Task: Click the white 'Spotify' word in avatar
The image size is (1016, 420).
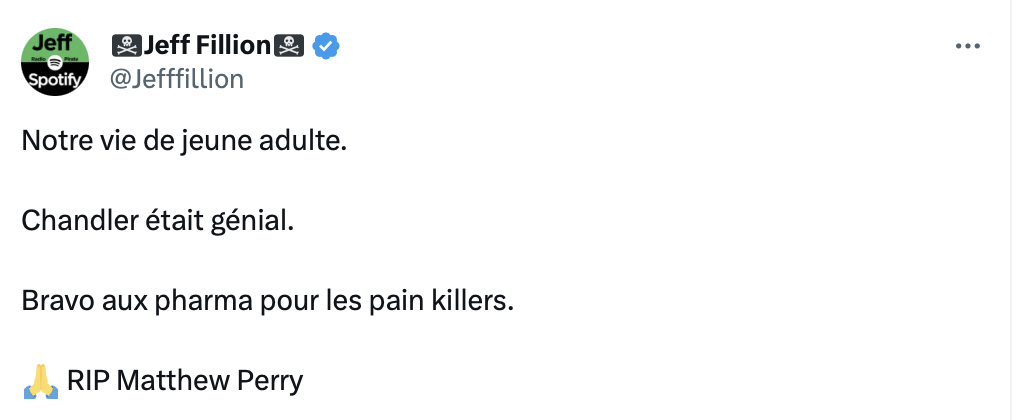Action: pyautogui.click(x=55, y=81)
